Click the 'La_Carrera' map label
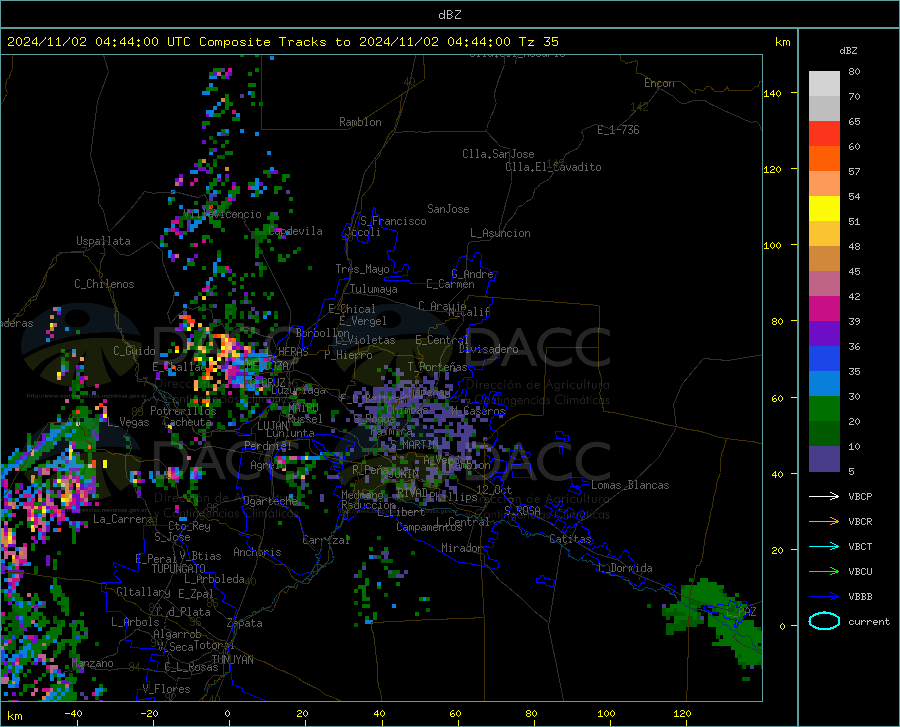The height and width of the screenshot is (727, 900). click(x=123, y=519)
